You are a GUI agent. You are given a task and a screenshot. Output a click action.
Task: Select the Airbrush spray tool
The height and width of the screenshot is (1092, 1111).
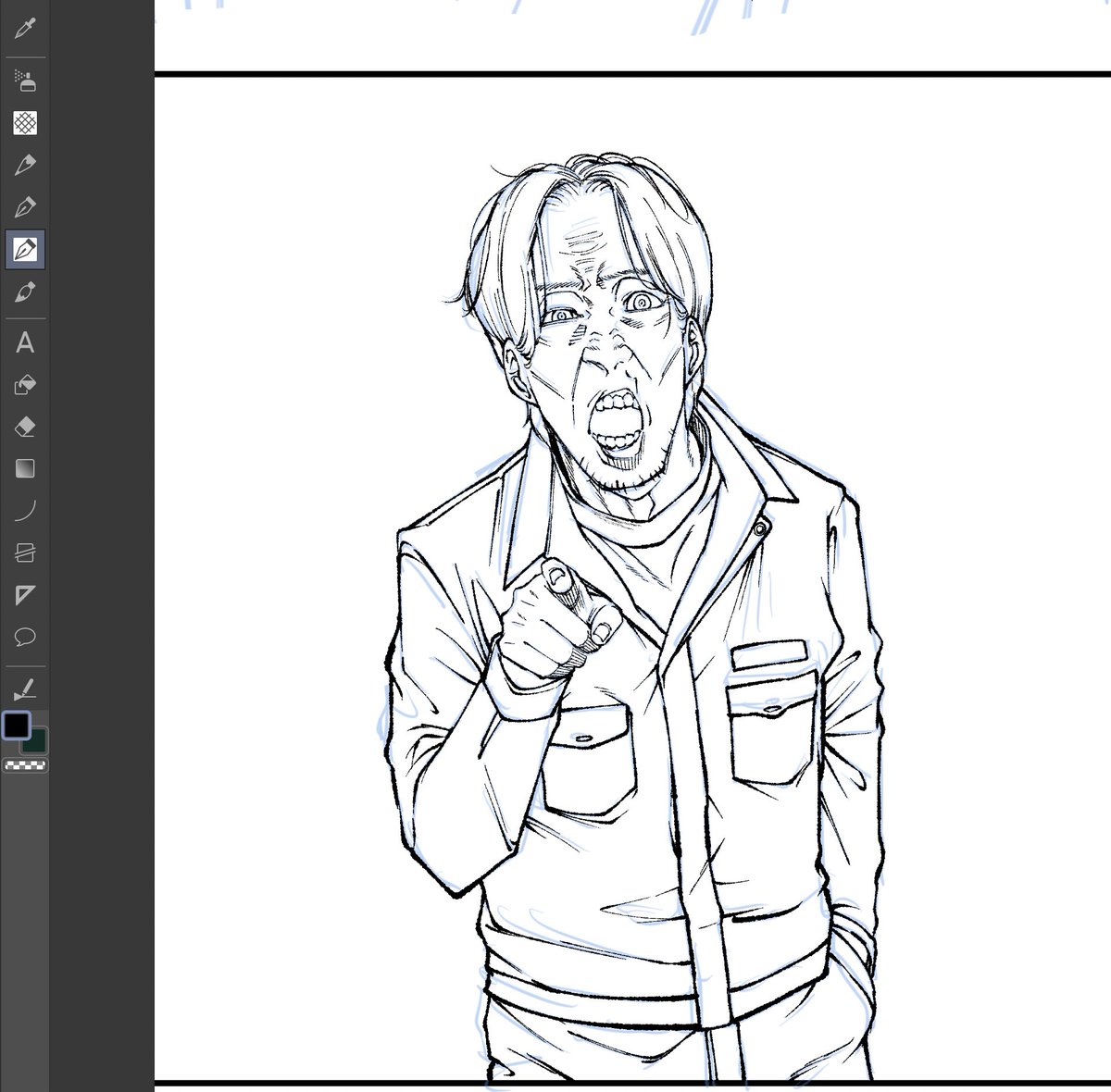(25, 81)
